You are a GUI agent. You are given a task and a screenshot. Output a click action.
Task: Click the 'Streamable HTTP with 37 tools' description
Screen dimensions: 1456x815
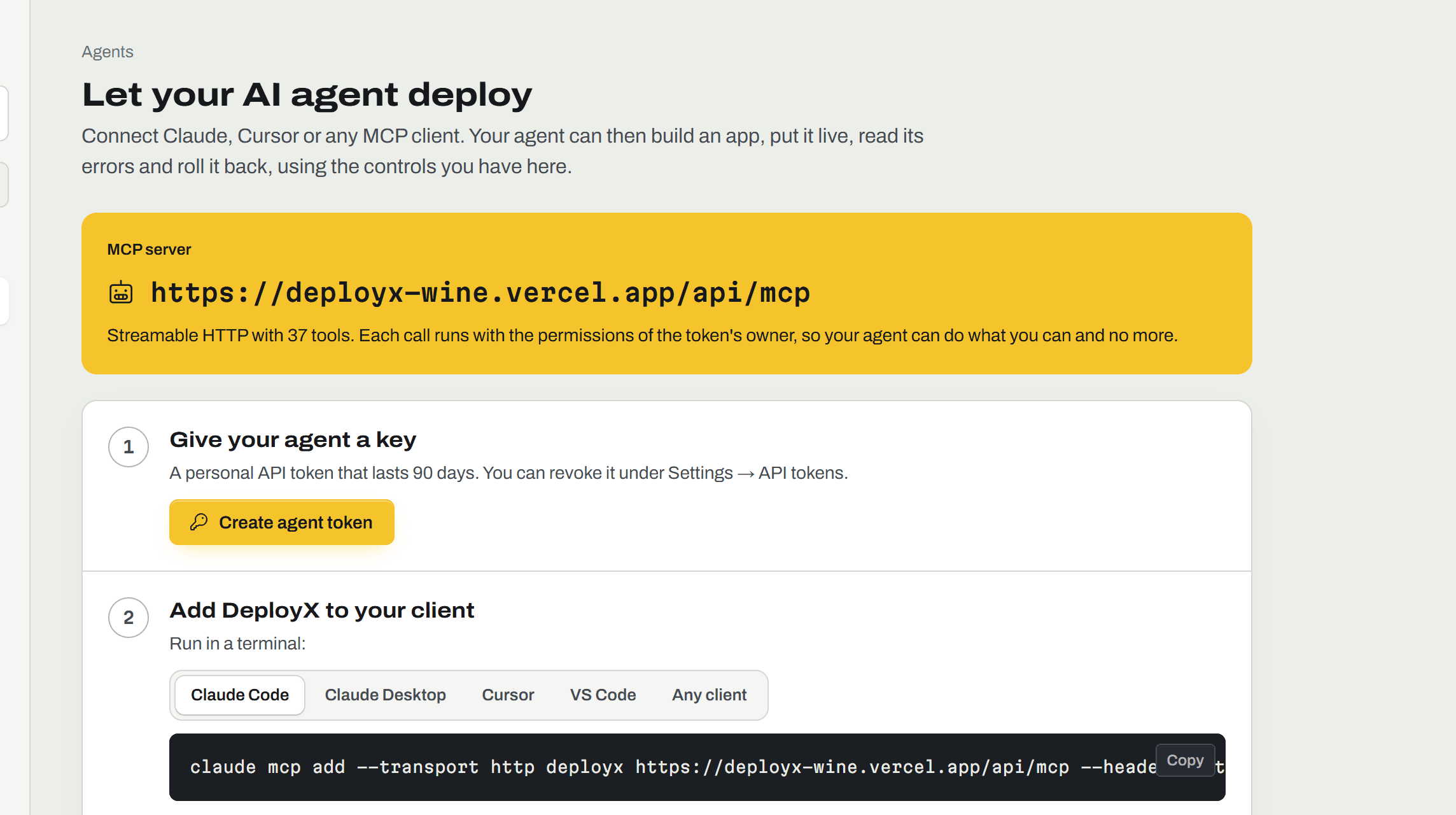click(642, 336)
